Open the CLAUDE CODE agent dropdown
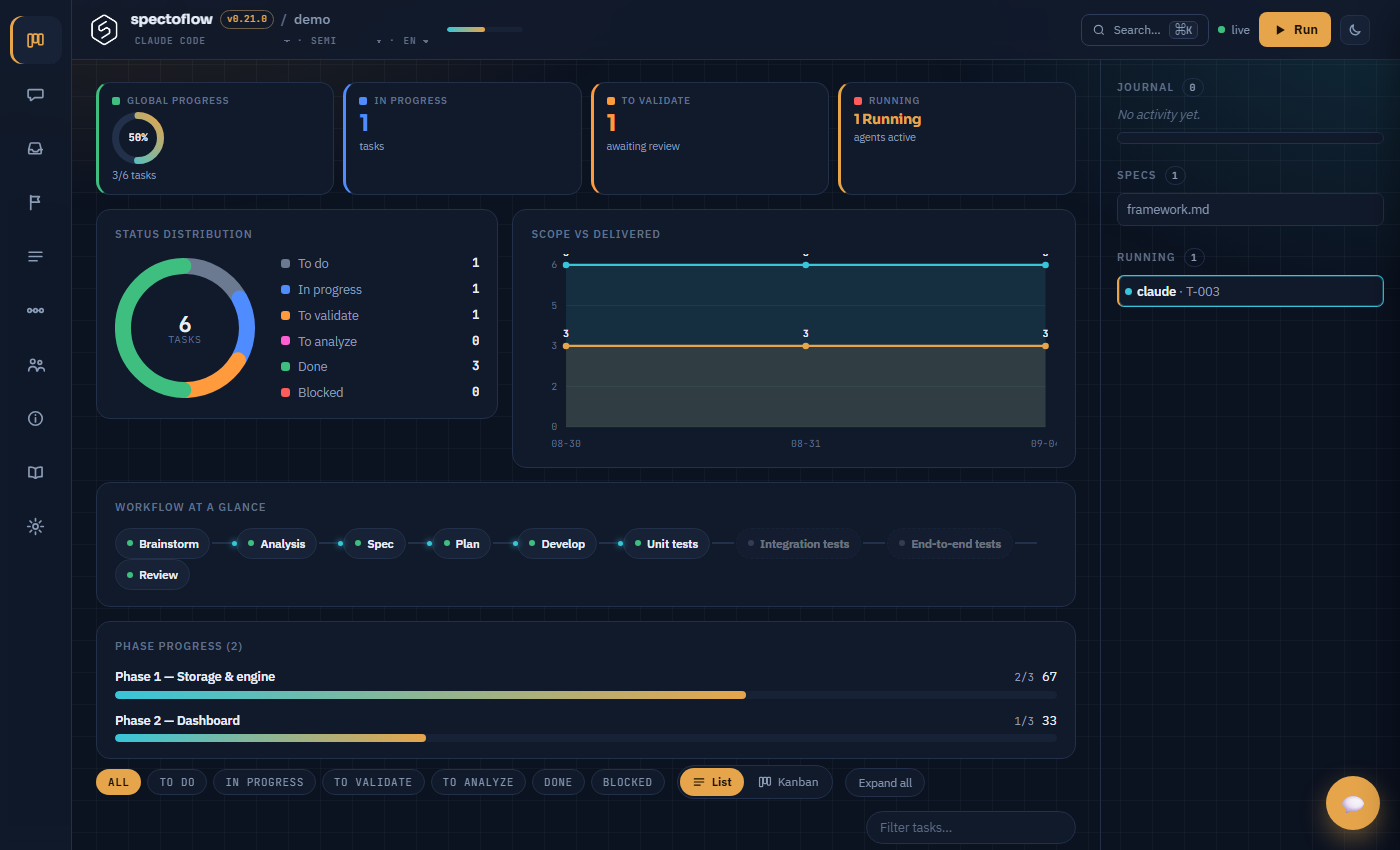 [212, 41]
